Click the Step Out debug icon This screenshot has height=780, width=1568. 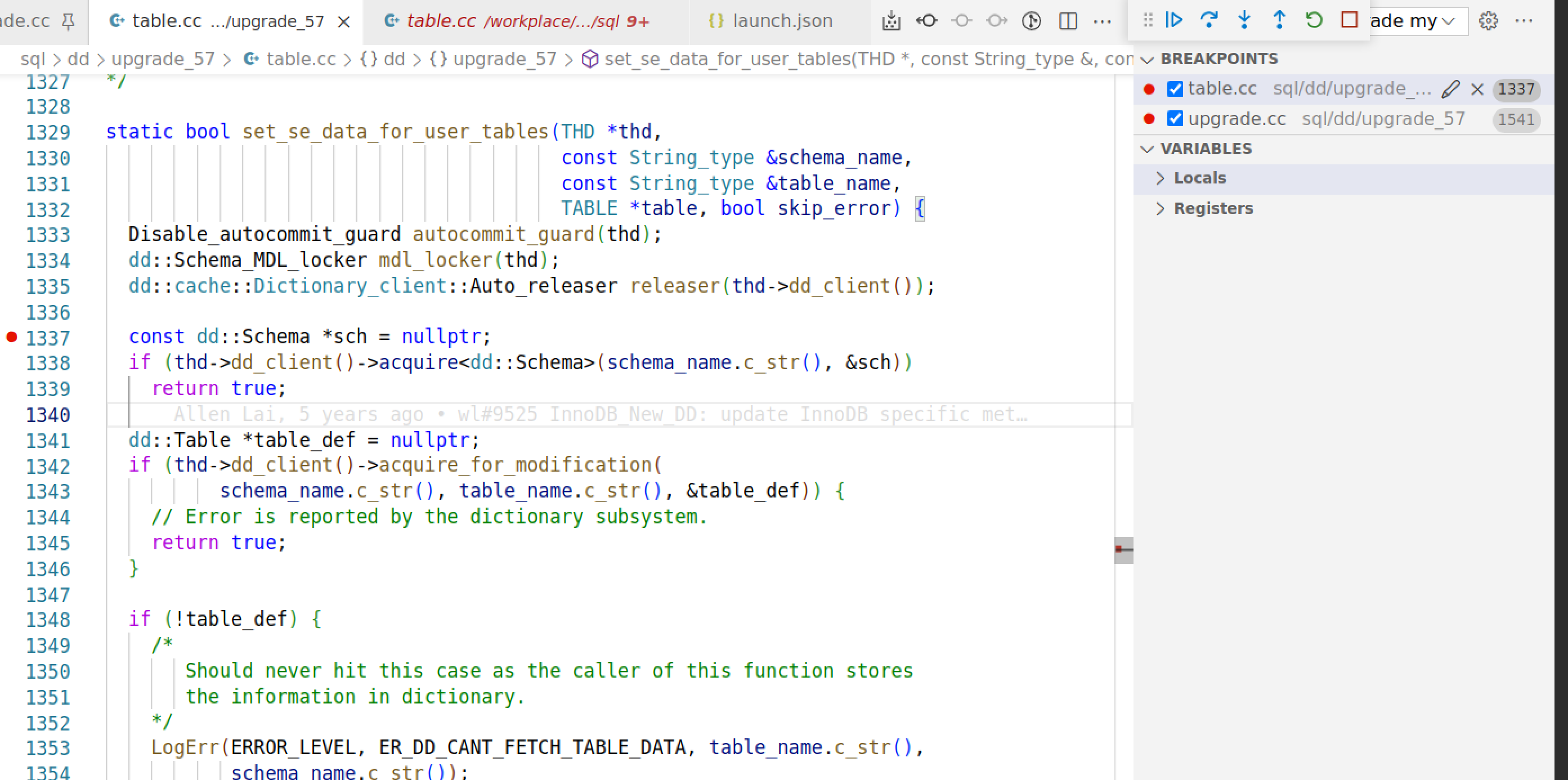[1279, 20]
